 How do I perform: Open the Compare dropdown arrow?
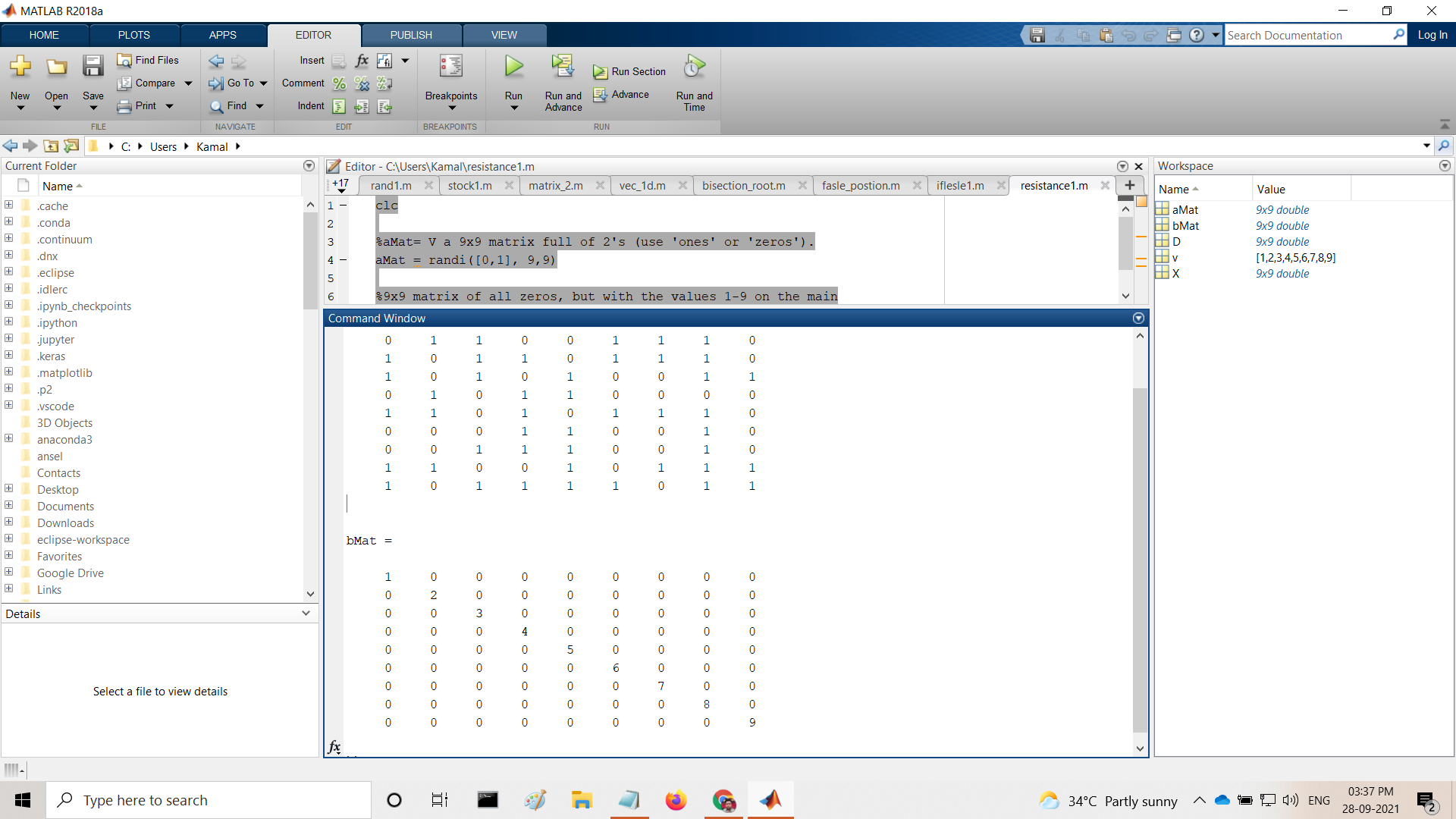189,83
